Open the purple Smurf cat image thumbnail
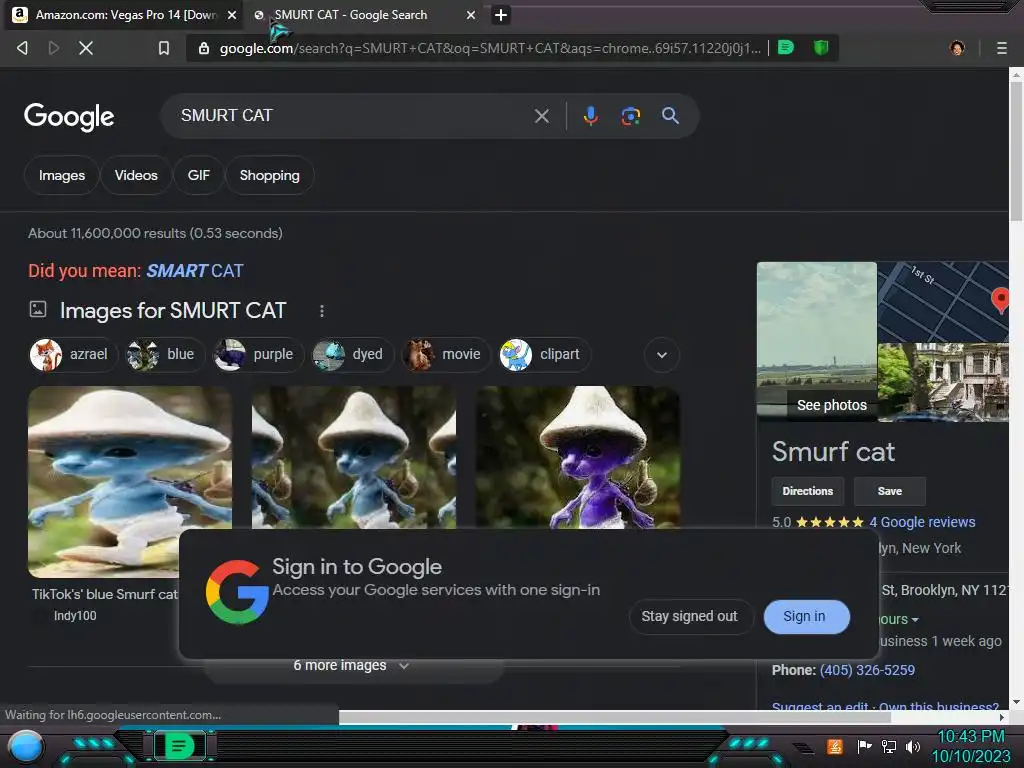1024x768 pixels. 578,457
